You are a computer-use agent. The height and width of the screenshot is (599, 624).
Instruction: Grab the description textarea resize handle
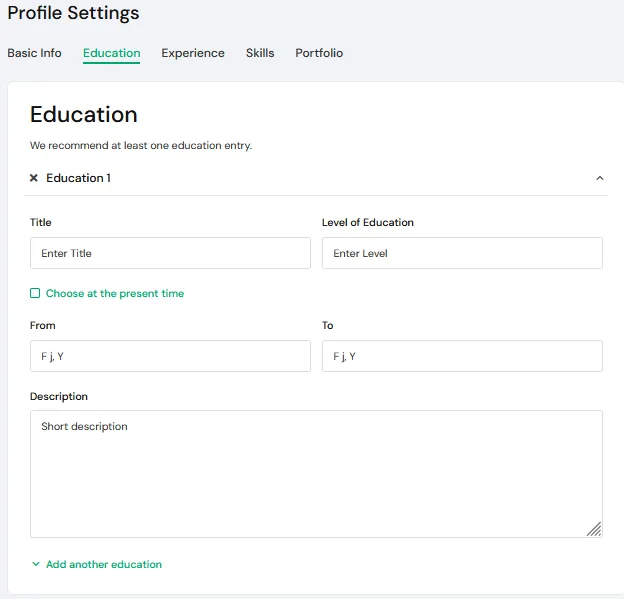pyautogui.click(x=594, y=529)
